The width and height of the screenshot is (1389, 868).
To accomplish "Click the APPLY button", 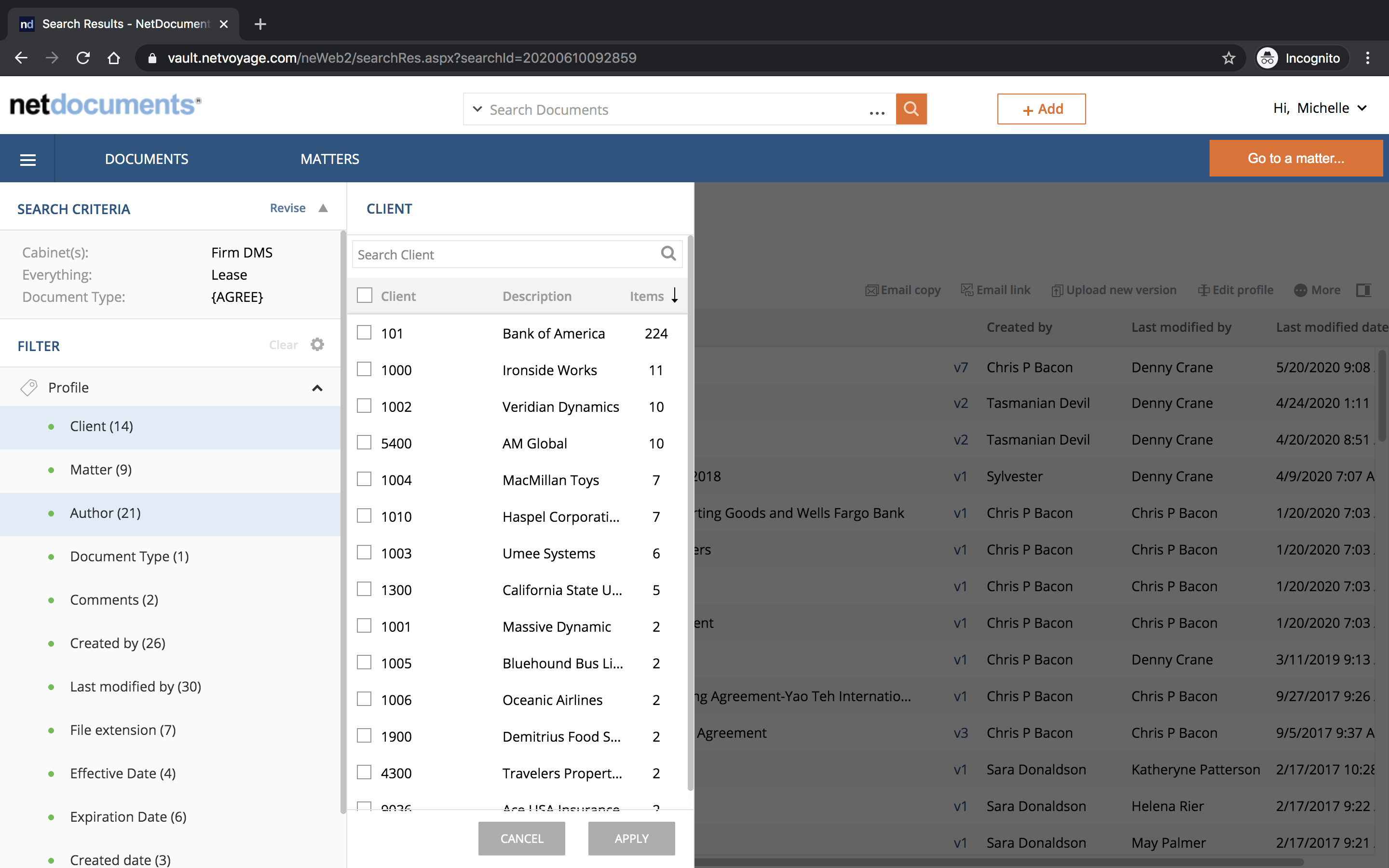I will (x=631, y=838).
